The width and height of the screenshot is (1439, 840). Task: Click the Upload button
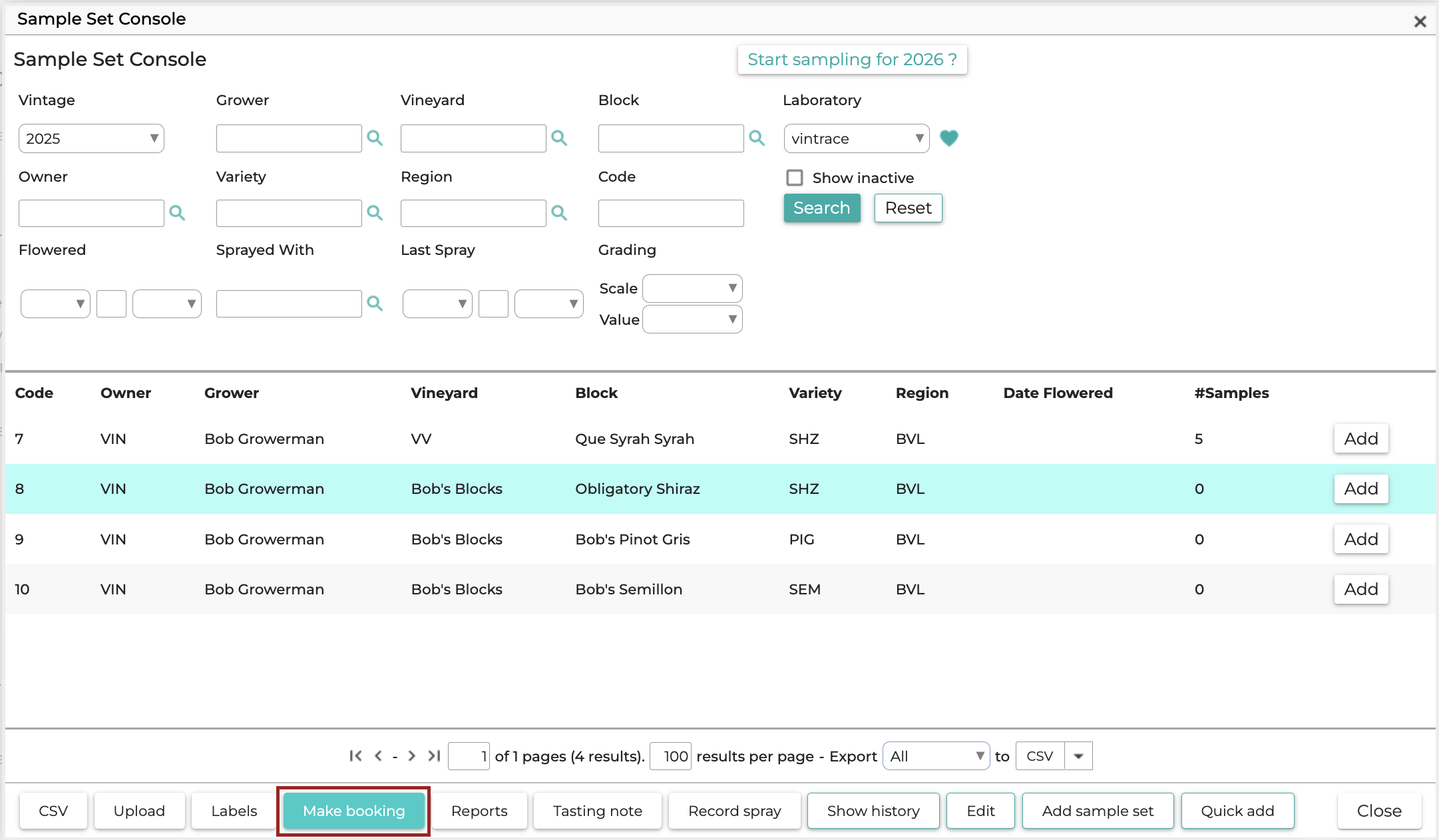tap(139, 811)
